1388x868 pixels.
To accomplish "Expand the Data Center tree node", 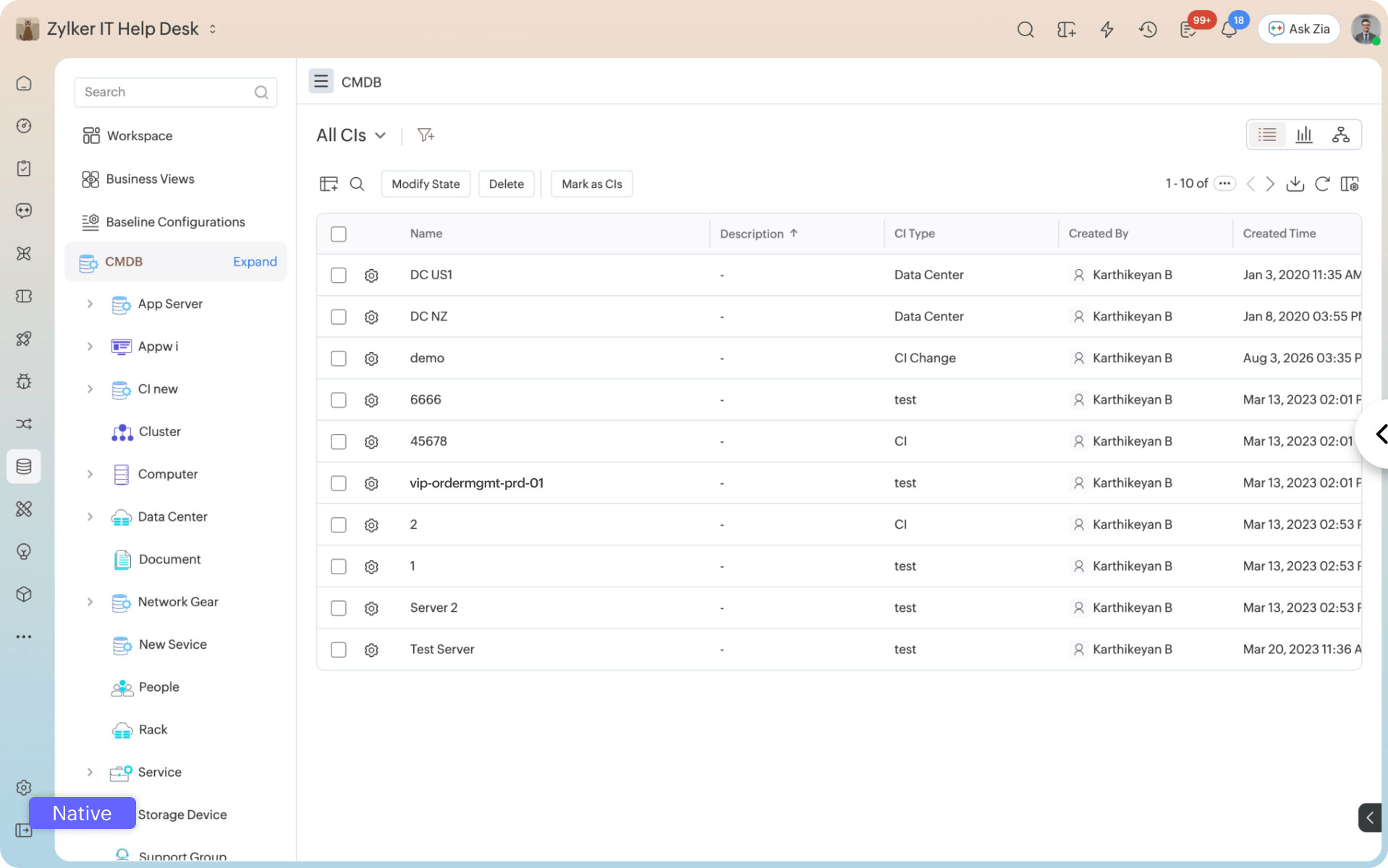I will [x=90, y=516].
